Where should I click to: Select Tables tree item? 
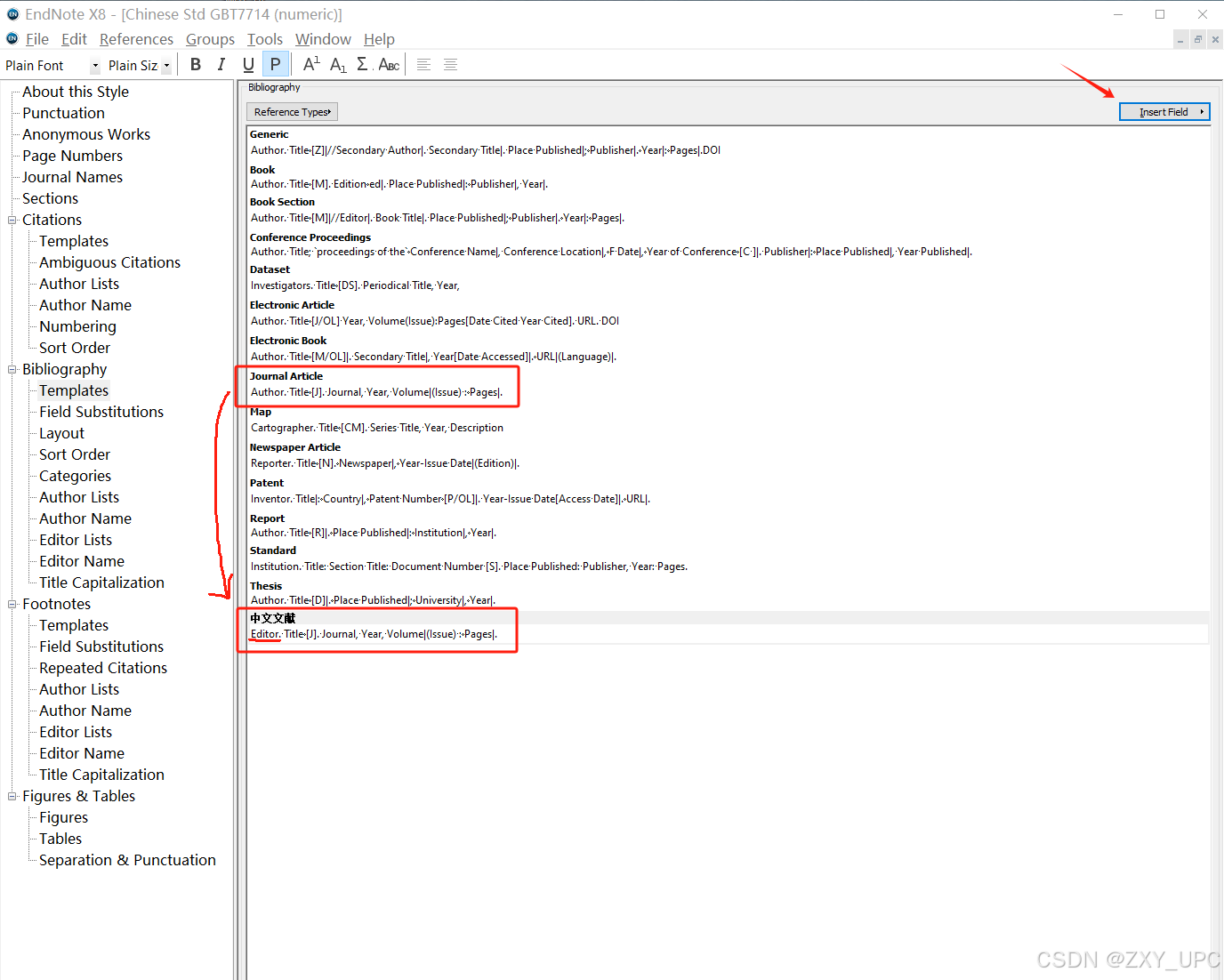pyautogui.click(x=60, y=839)
